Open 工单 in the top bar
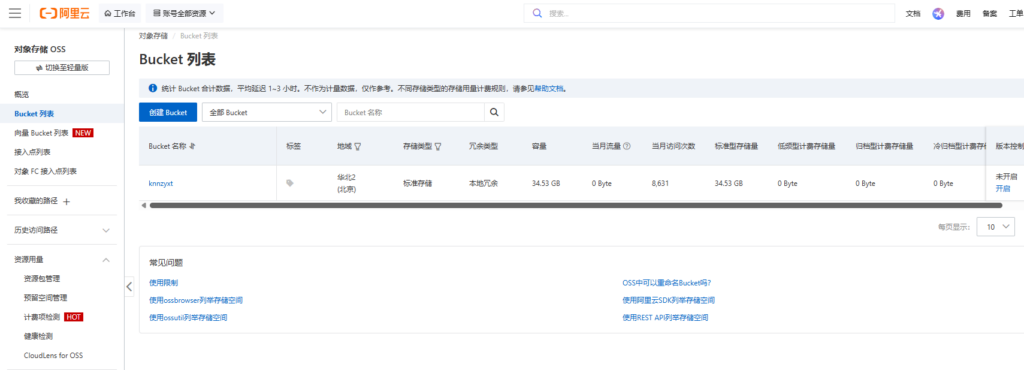The width and height of the screenshot is (1024, 370). (x=1016, y=14)
